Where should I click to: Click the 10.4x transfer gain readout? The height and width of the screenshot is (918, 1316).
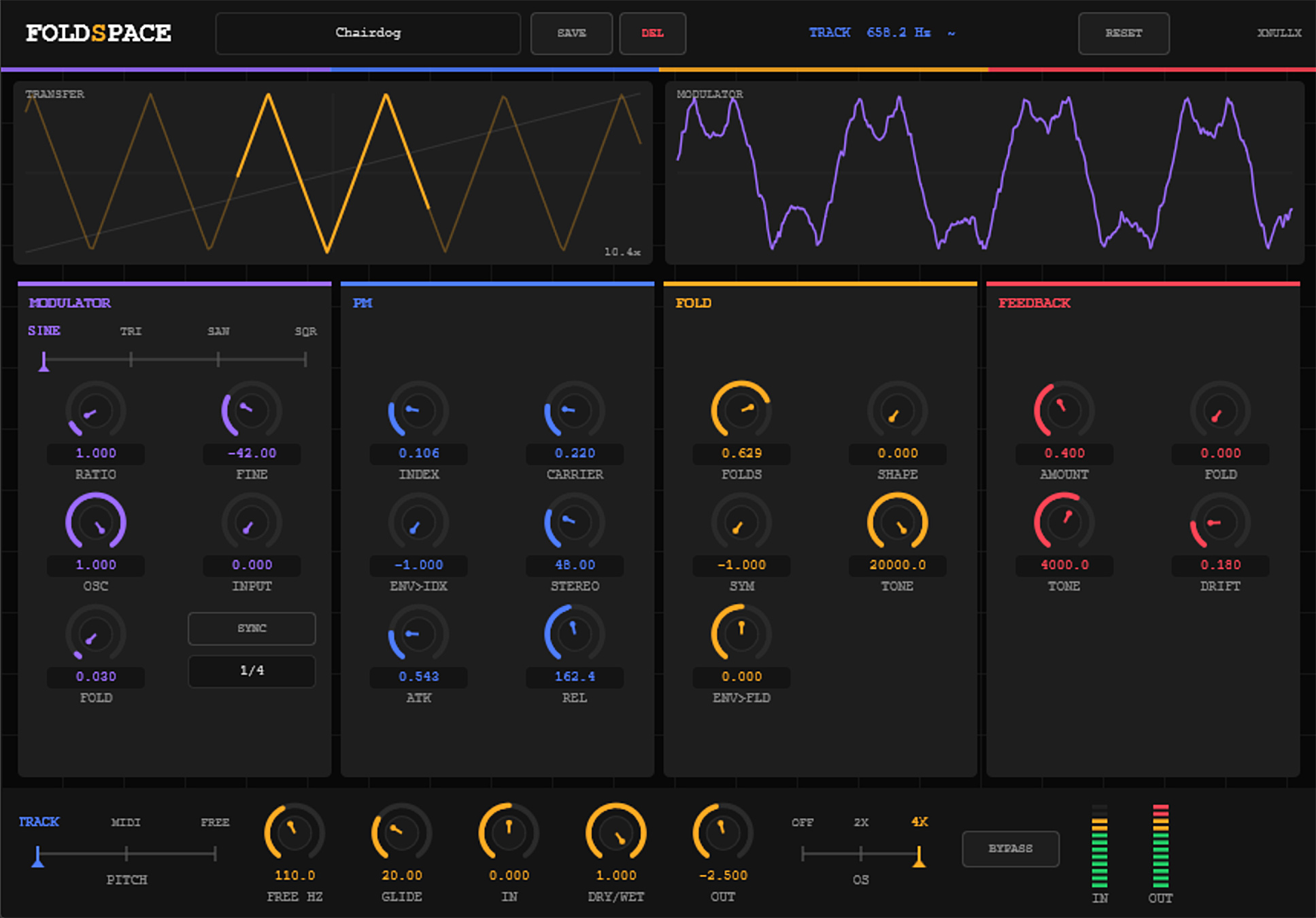point(622,252)
